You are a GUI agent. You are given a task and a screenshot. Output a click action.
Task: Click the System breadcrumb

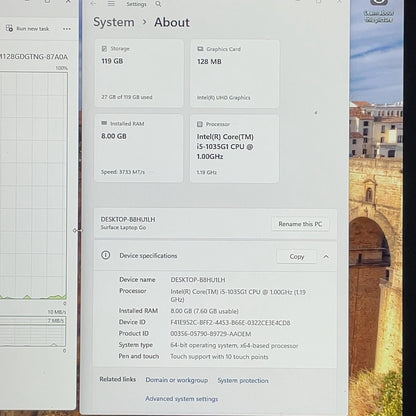pyautogui.click(x=114, y=22)
